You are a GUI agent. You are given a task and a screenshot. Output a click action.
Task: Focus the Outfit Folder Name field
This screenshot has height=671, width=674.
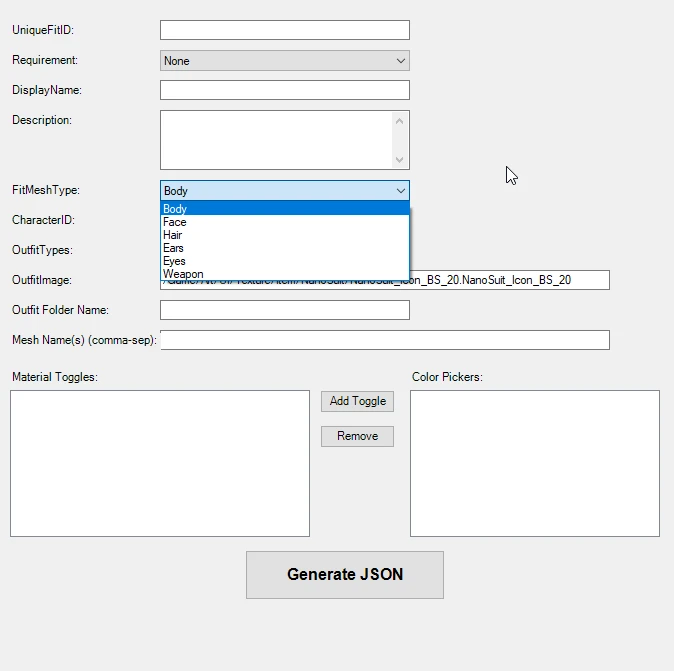(284, 310)
